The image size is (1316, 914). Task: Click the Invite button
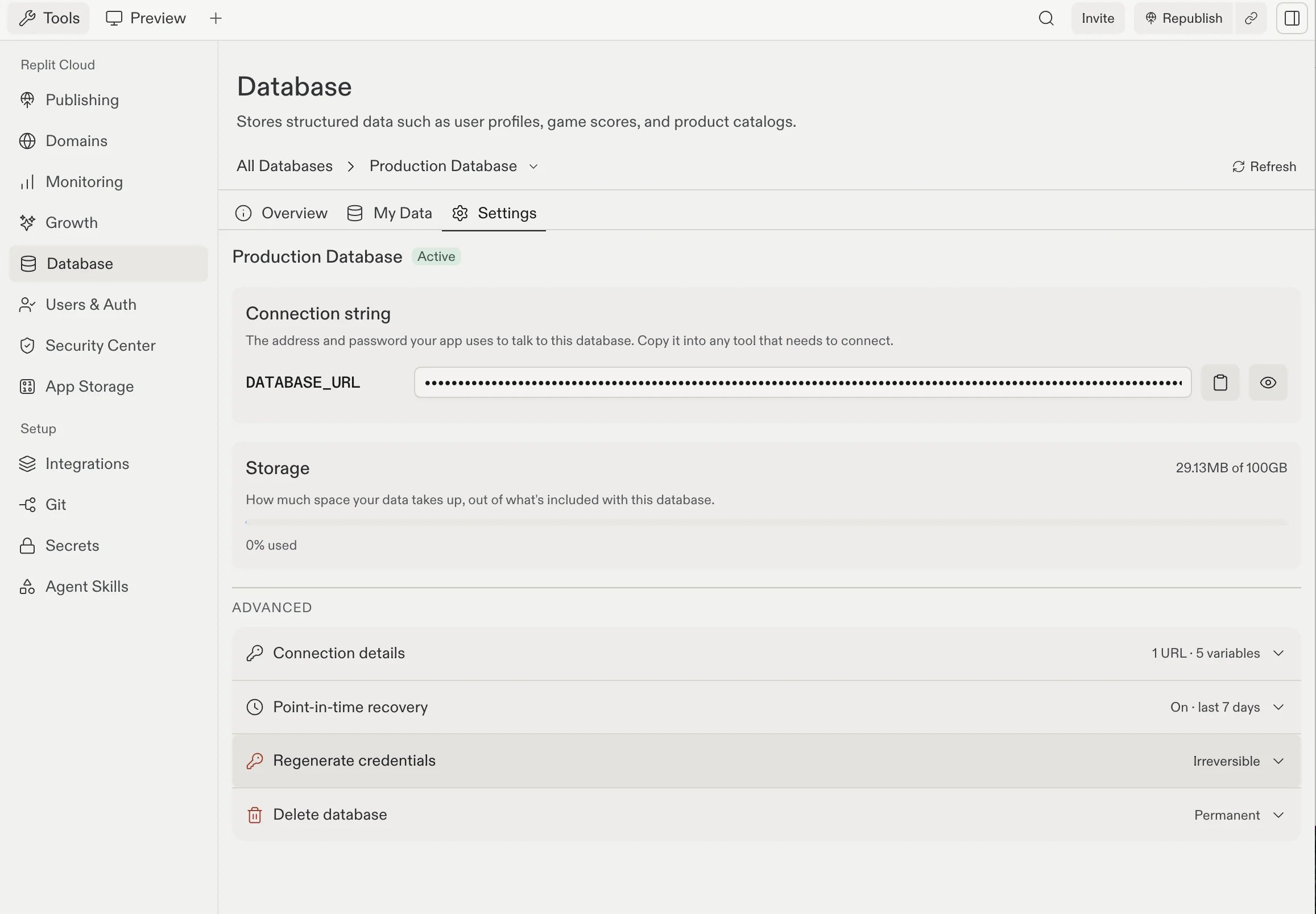click(x=1098, y=18)
